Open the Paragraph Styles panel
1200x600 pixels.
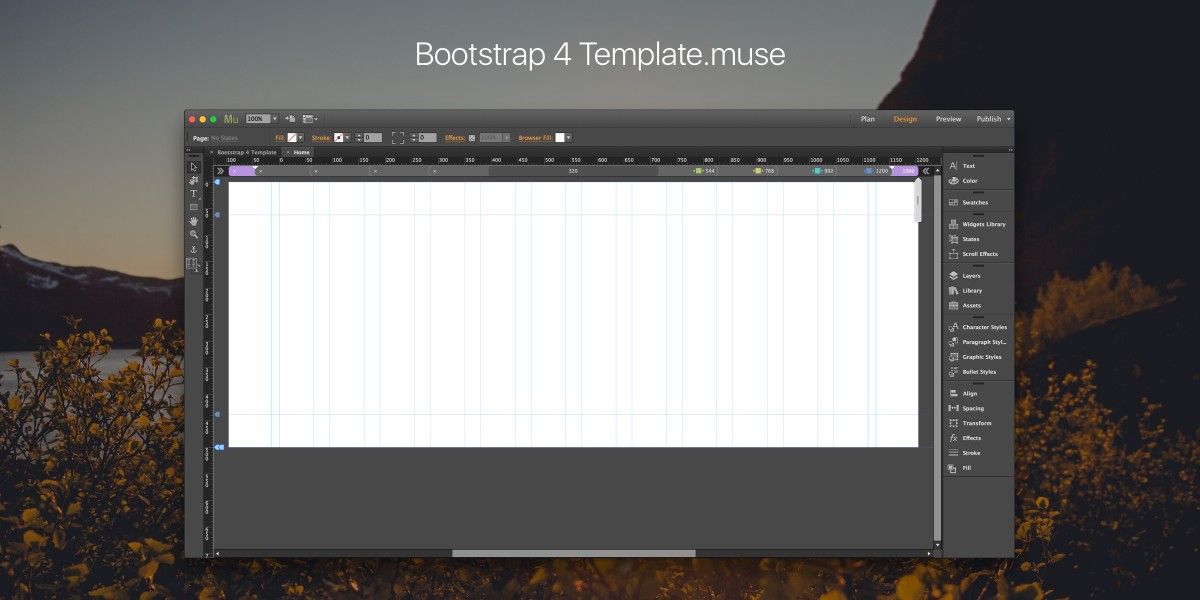point(977,342)
